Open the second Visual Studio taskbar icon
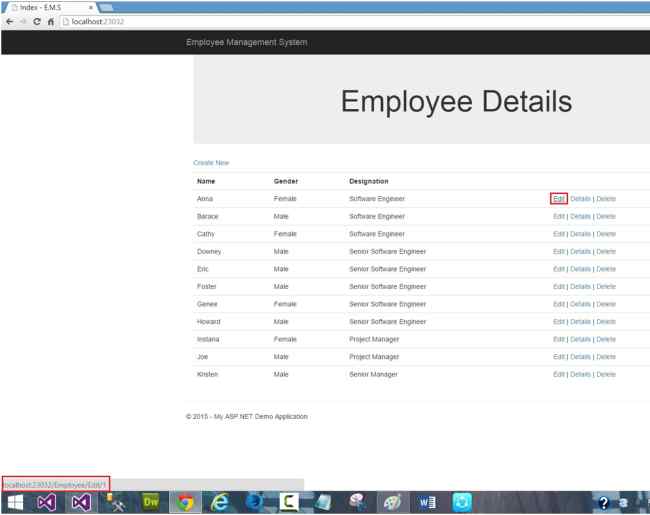The image size is (650, 515). click(x=81, y=503)
